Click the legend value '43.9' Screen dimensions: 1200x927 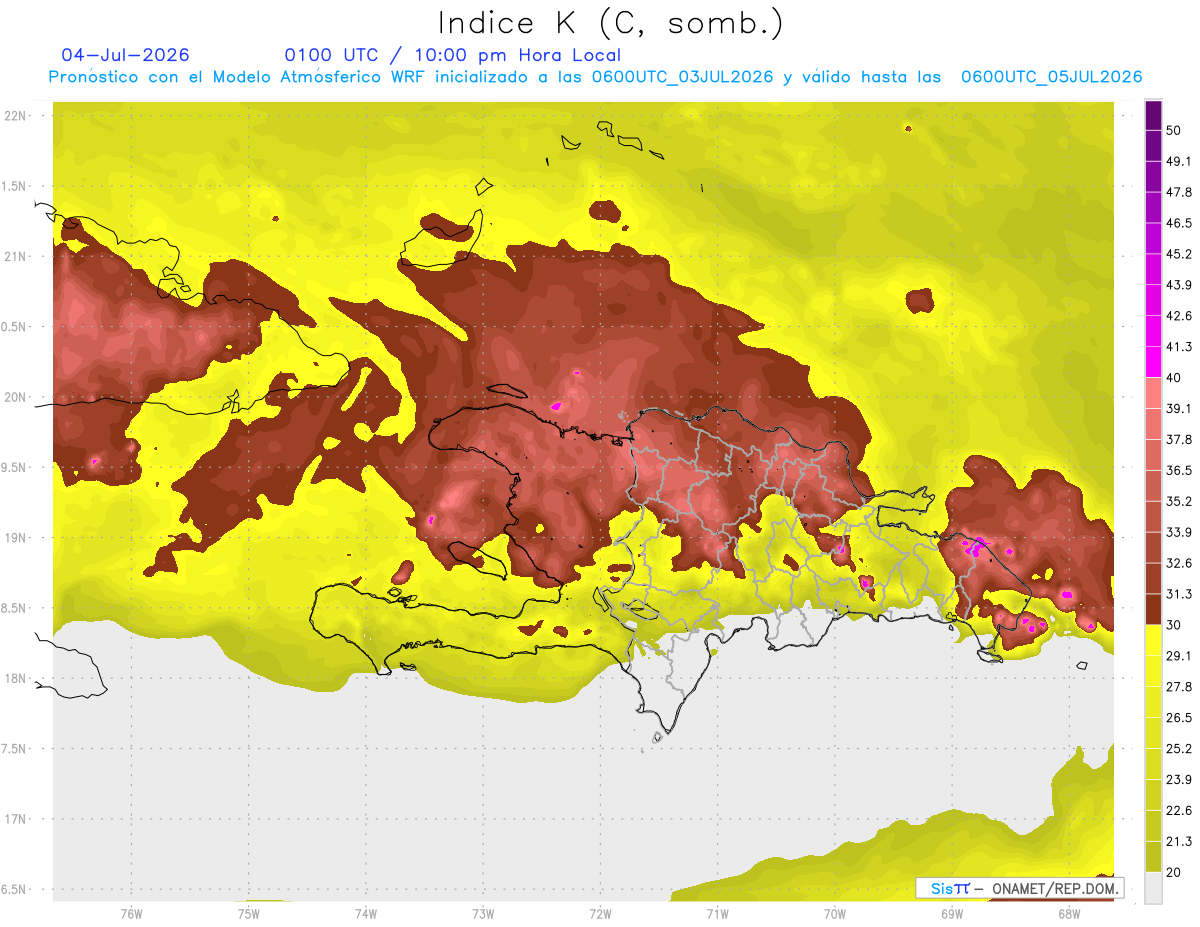(1179, 285)
